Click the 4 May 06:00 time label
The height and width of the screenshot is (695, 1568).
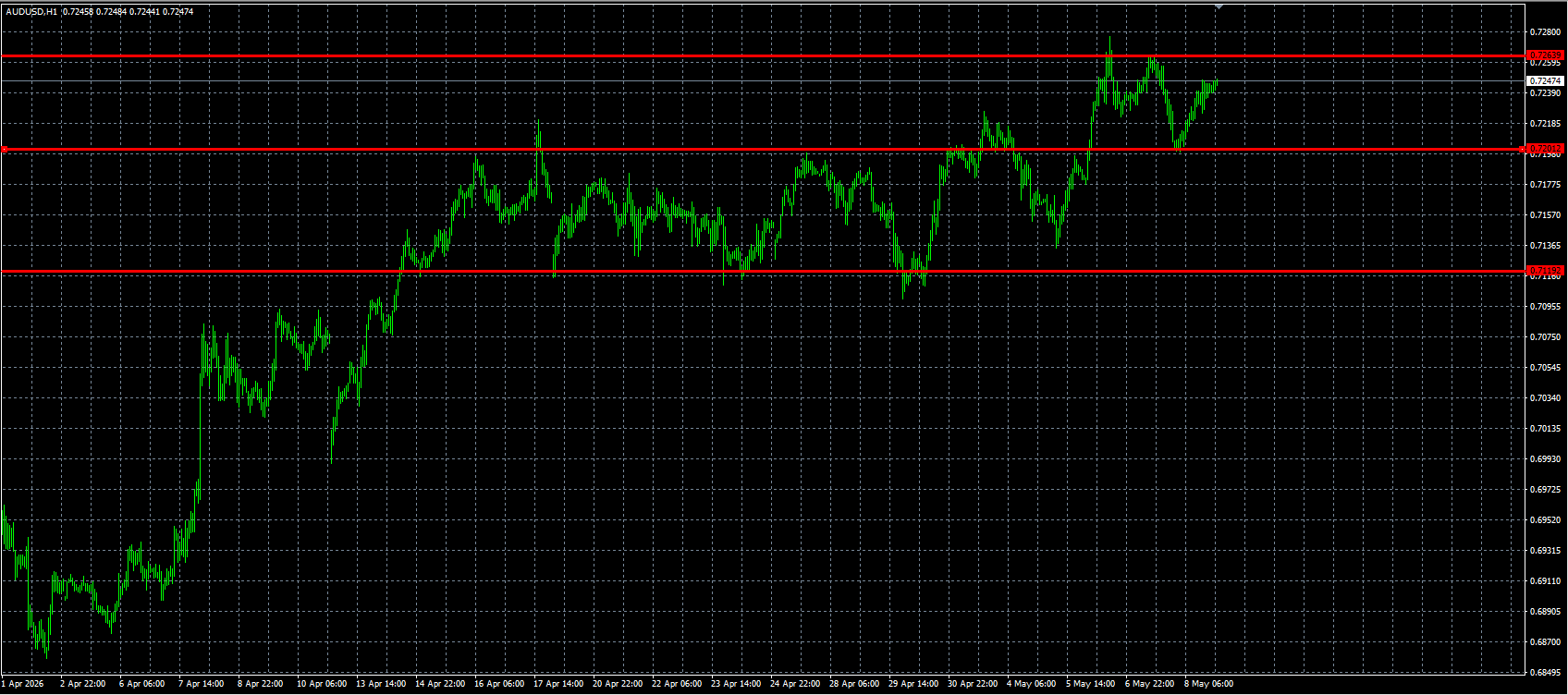click(1031, 684)
